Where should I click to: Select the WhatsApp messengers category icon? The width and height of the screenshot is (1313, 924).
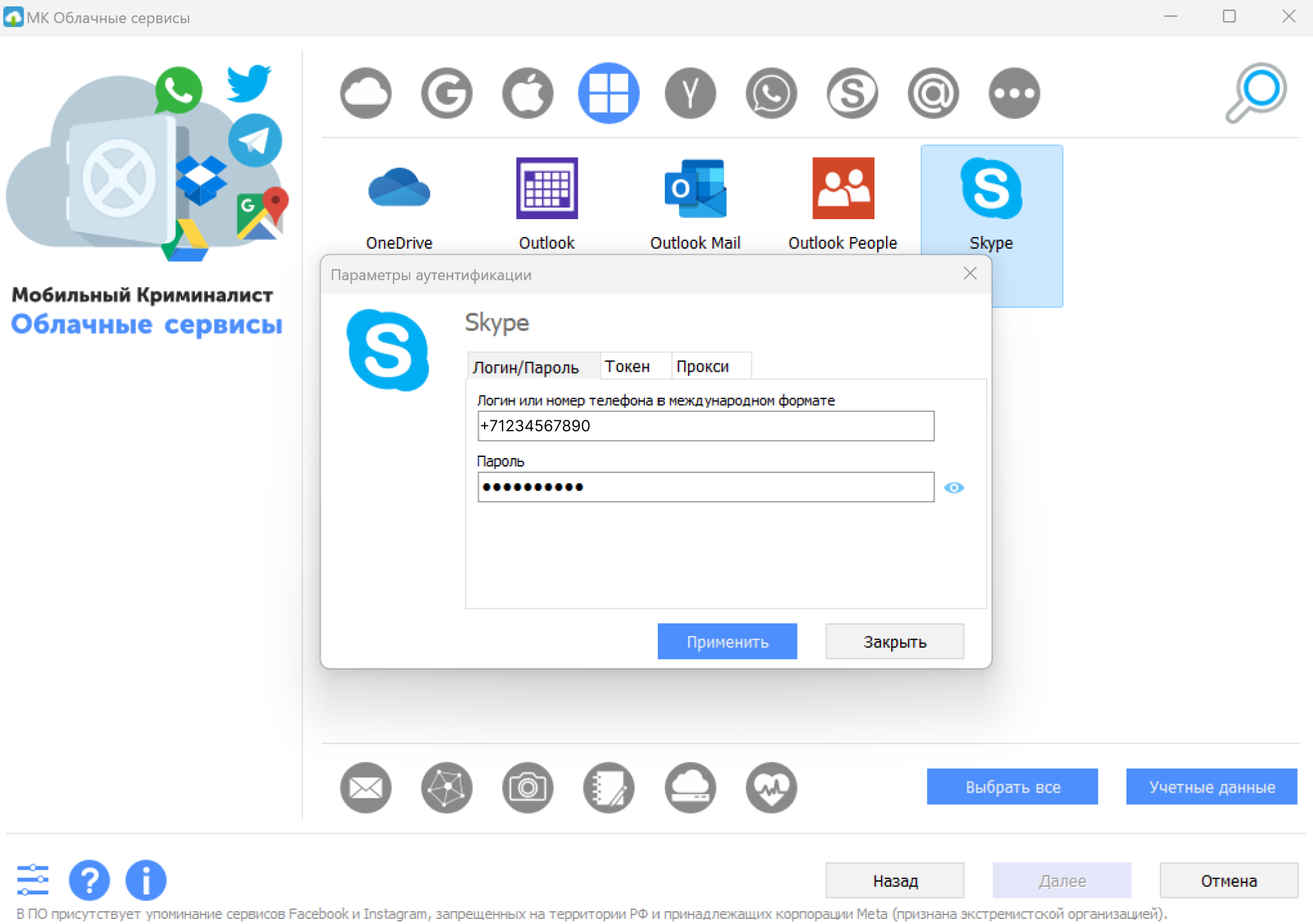coord(771,94)
